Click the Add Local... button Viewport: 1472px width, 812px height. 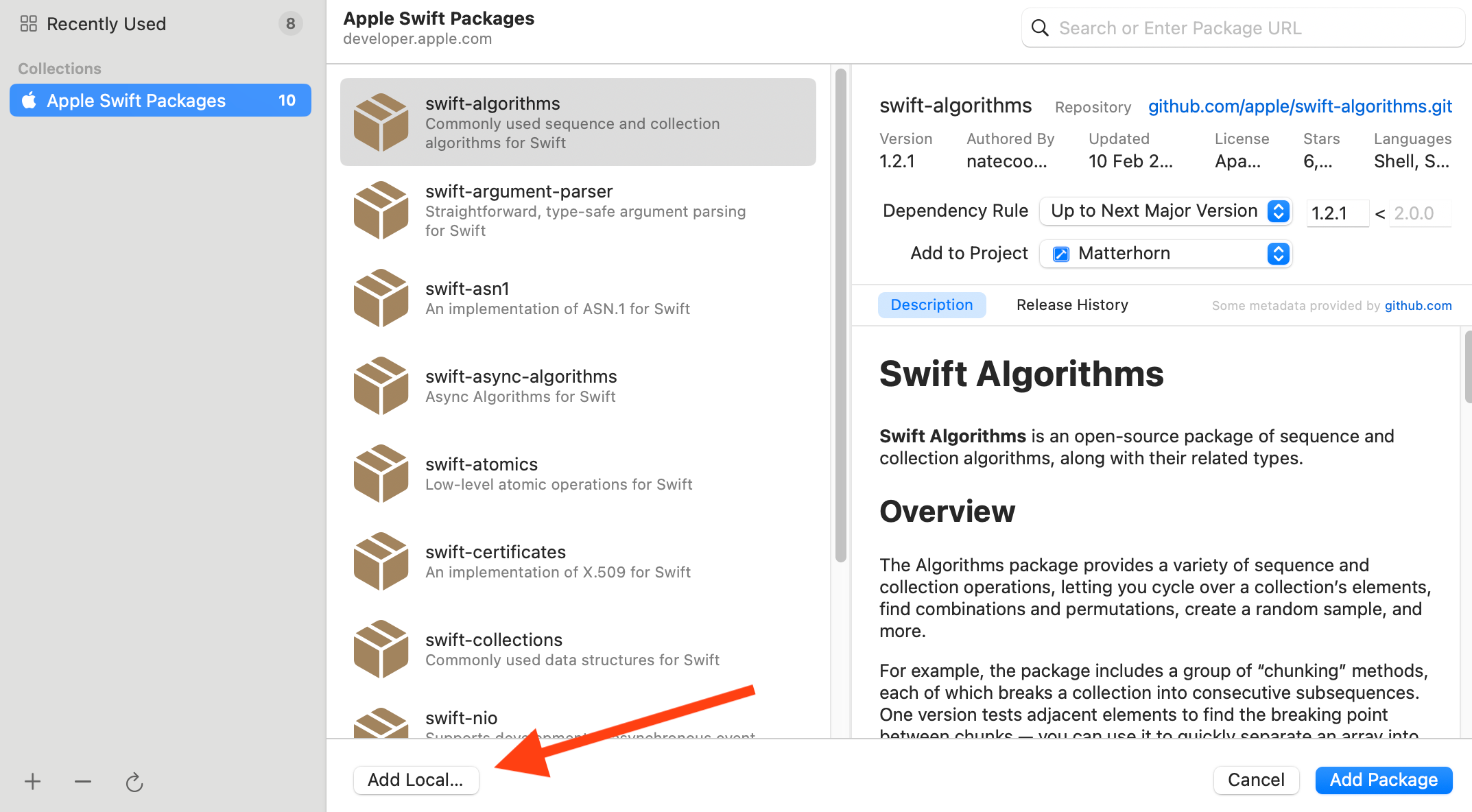416,780
